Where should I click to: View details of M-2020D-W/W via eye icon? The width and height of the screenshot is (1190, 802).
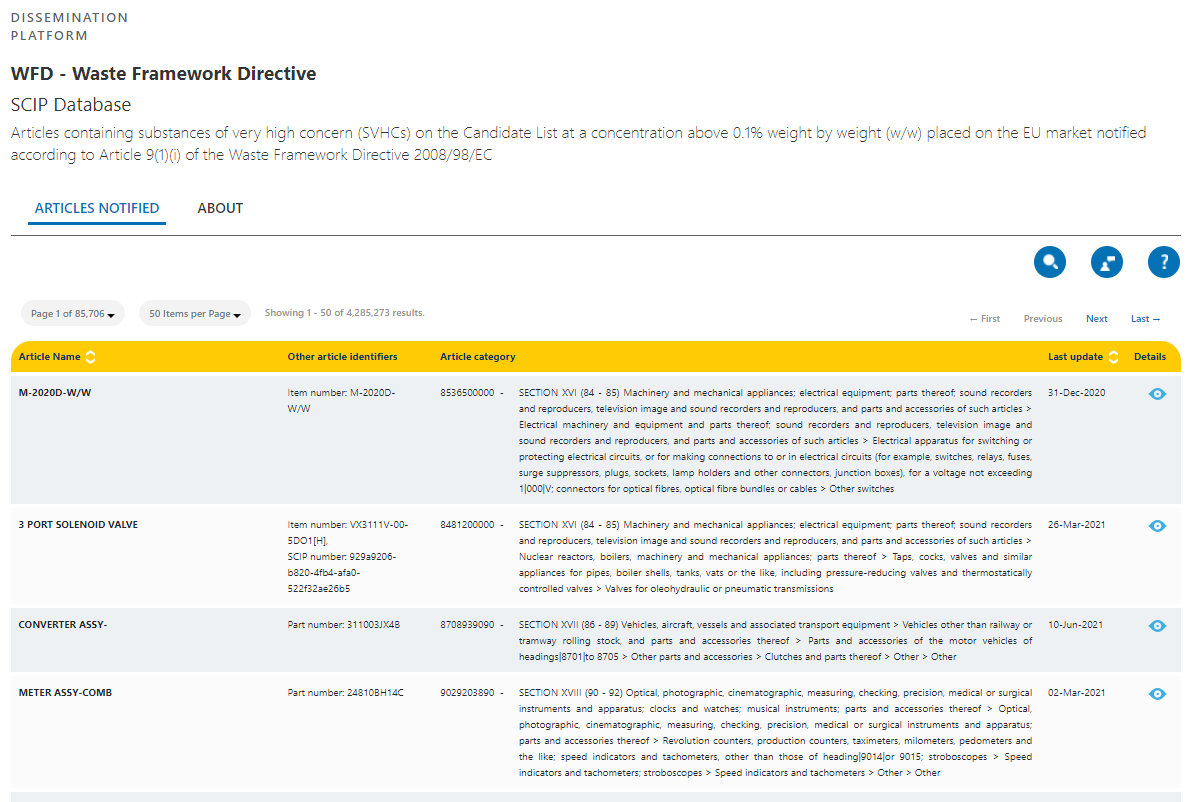point(1157,394)
